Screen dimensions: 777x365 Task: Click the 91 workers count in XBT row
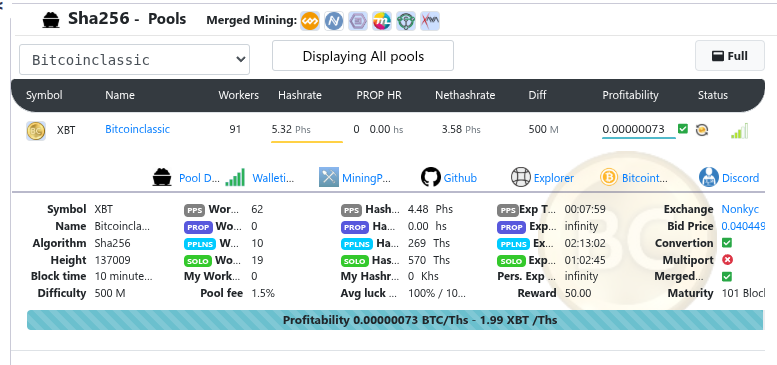235,129
